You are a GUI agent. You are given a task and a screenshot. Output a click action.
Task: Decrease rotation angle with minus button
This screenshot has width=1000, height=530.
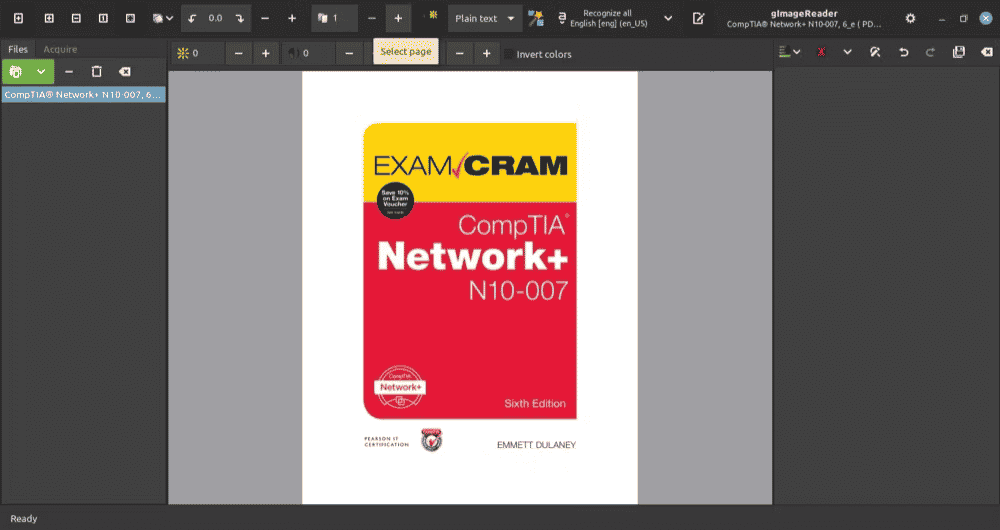click(x=265, y=18)
